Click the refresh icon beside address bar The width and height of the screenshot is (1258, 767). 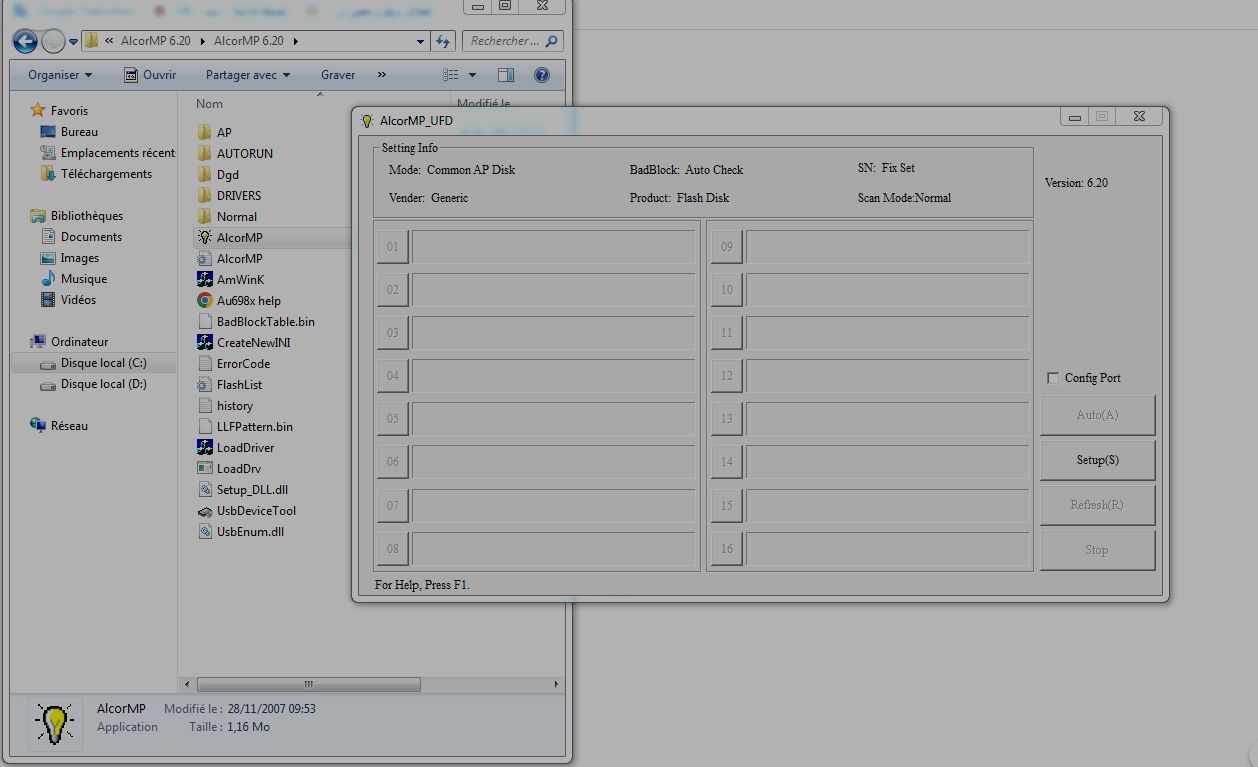pyautogui.click(x=445, y=41)
